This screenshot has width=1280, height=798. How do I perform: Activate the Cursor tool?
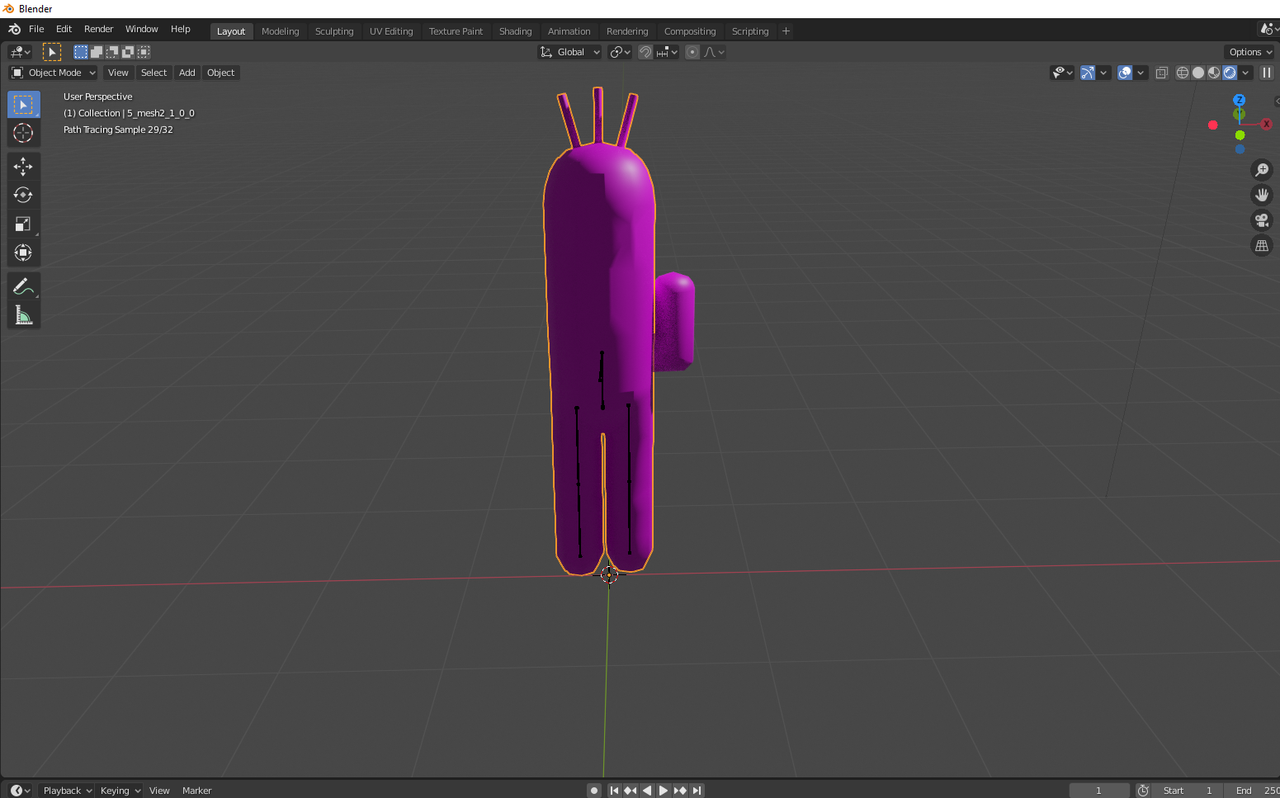pyautogui.click(x=23, y=133)
